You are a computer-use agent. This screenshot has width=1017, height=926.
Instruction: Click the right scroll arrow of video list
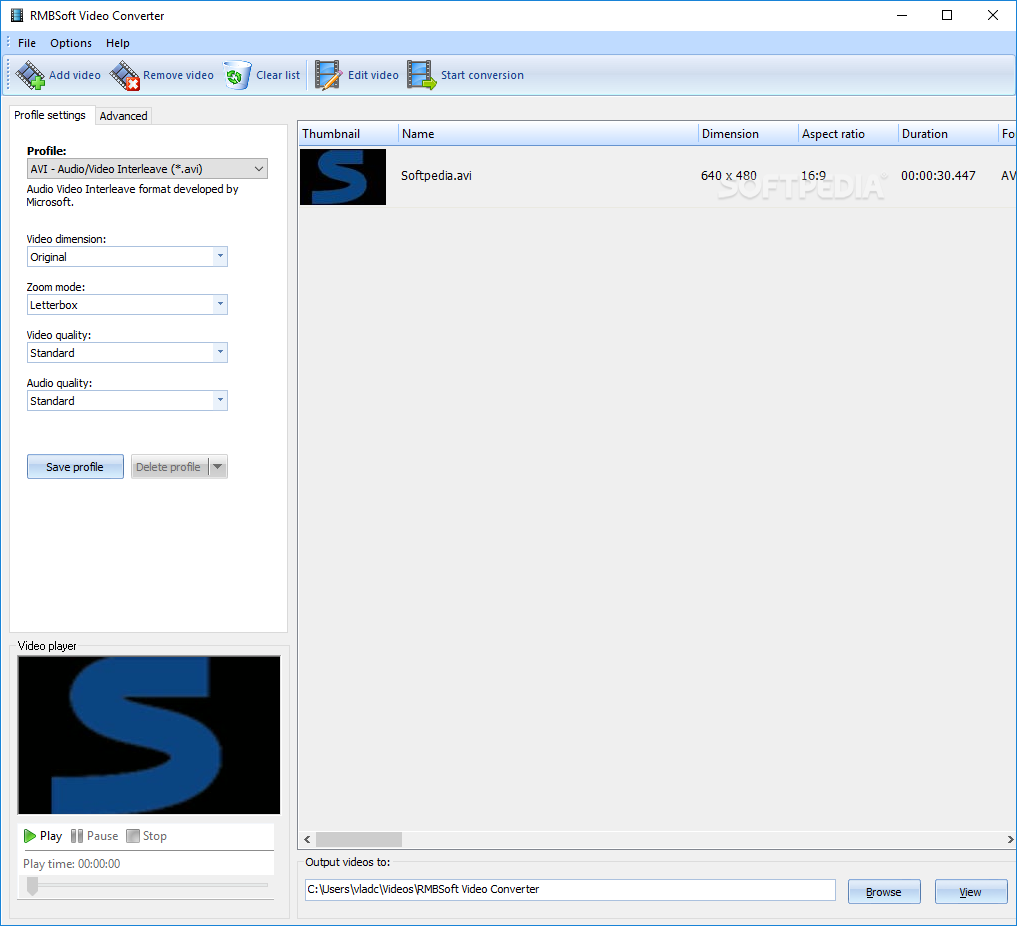coord(1010,839)
